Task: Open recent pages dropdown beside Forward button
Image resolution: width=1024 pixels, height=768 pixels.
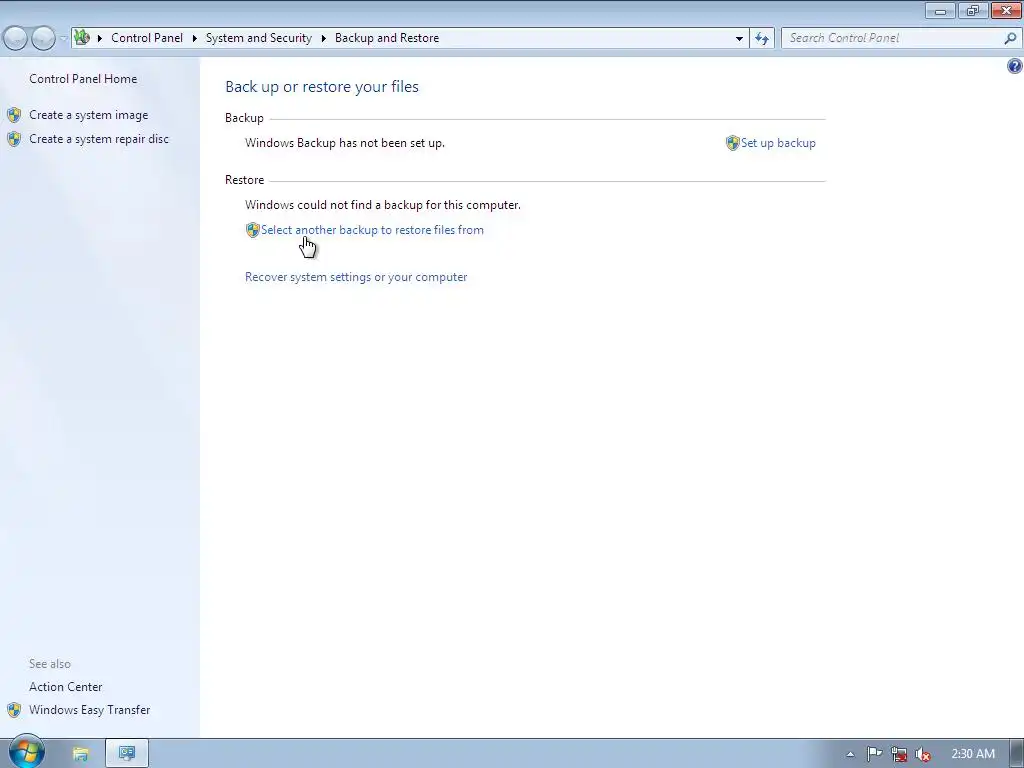Action: point(63,39)
